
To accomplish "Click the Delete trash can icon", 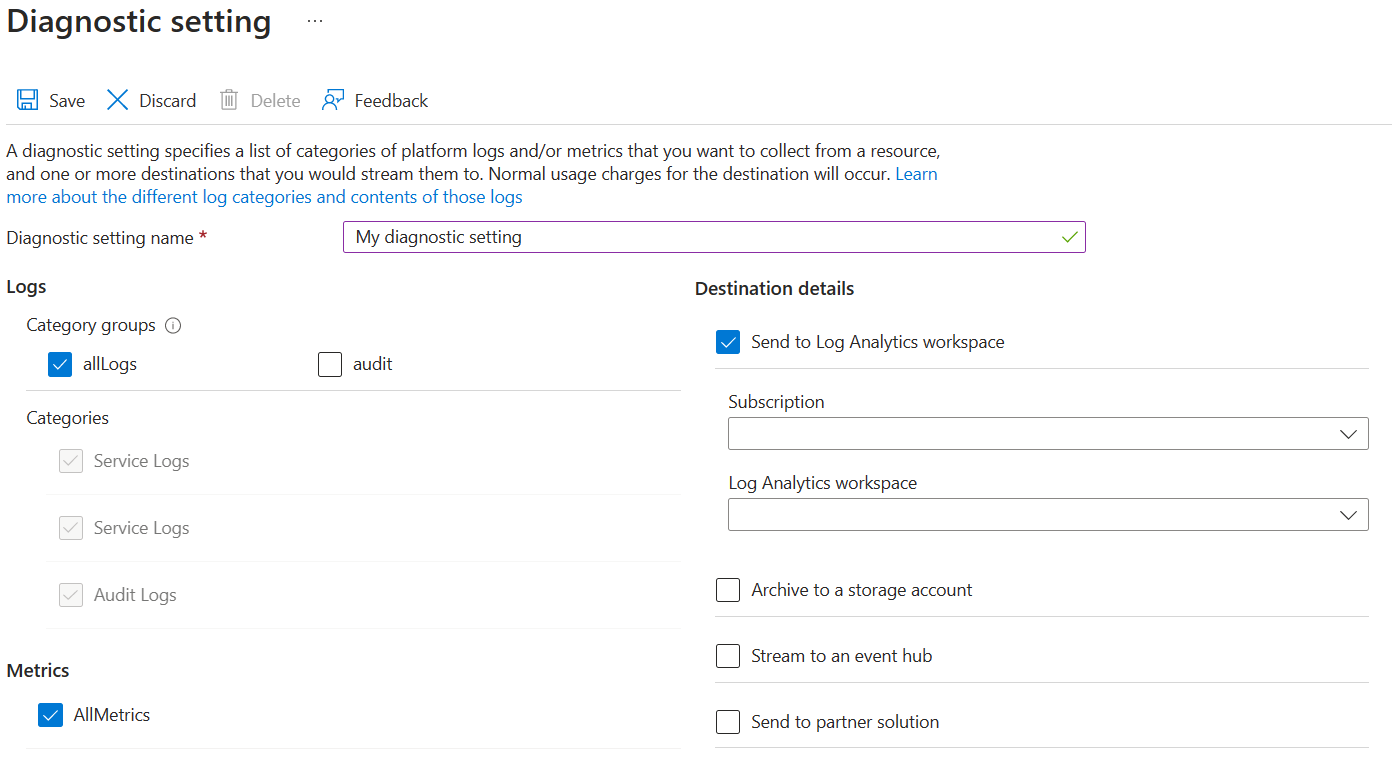I will coord(229,100).
